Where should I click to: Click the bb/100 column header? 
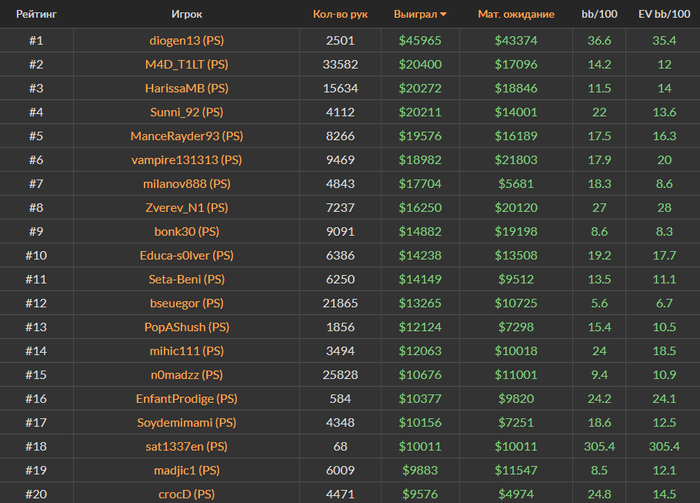(599, 14)
